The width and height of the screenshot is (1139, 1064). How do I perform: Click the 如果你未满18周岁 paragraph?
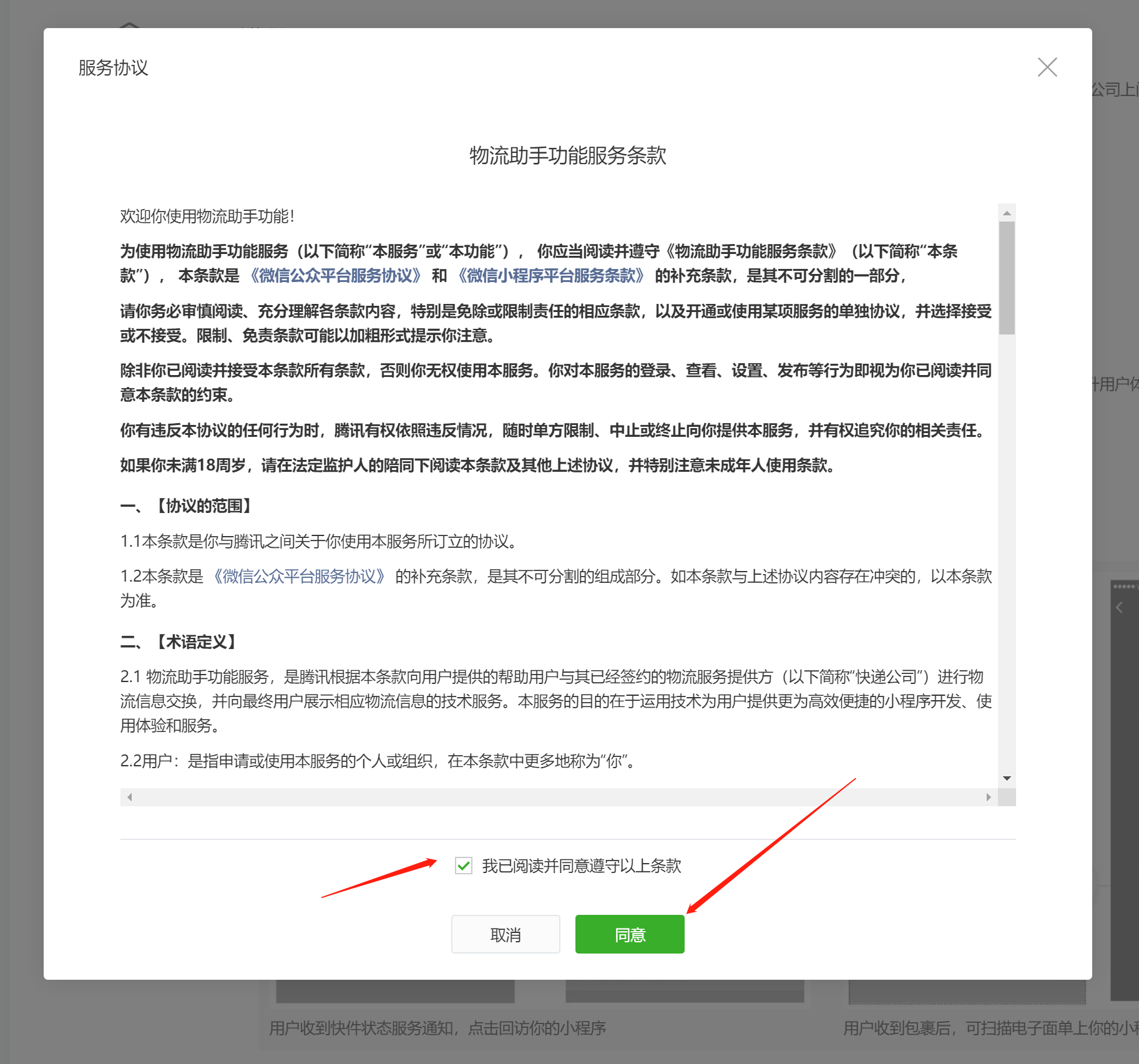pyautogui.click(x=477, y=466)
